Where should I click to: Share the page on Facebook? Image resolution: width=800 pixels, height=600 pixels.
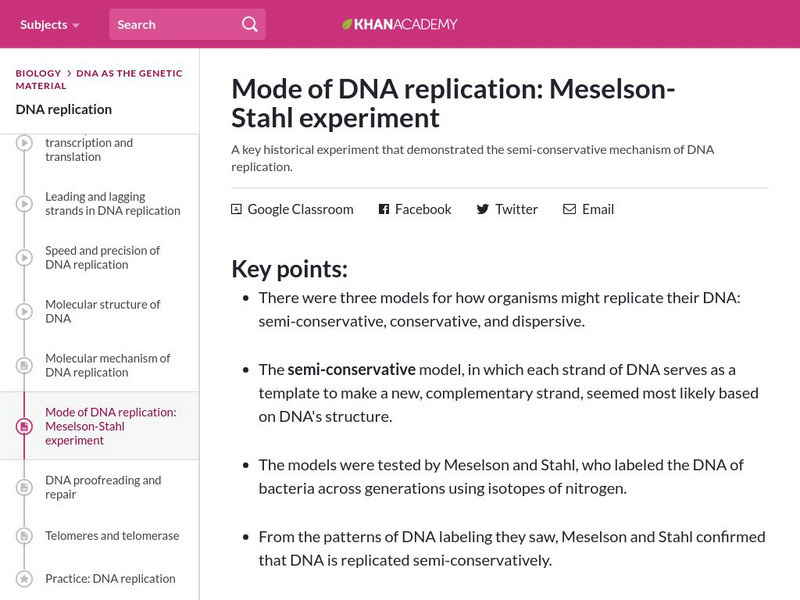tap(413, 209)
